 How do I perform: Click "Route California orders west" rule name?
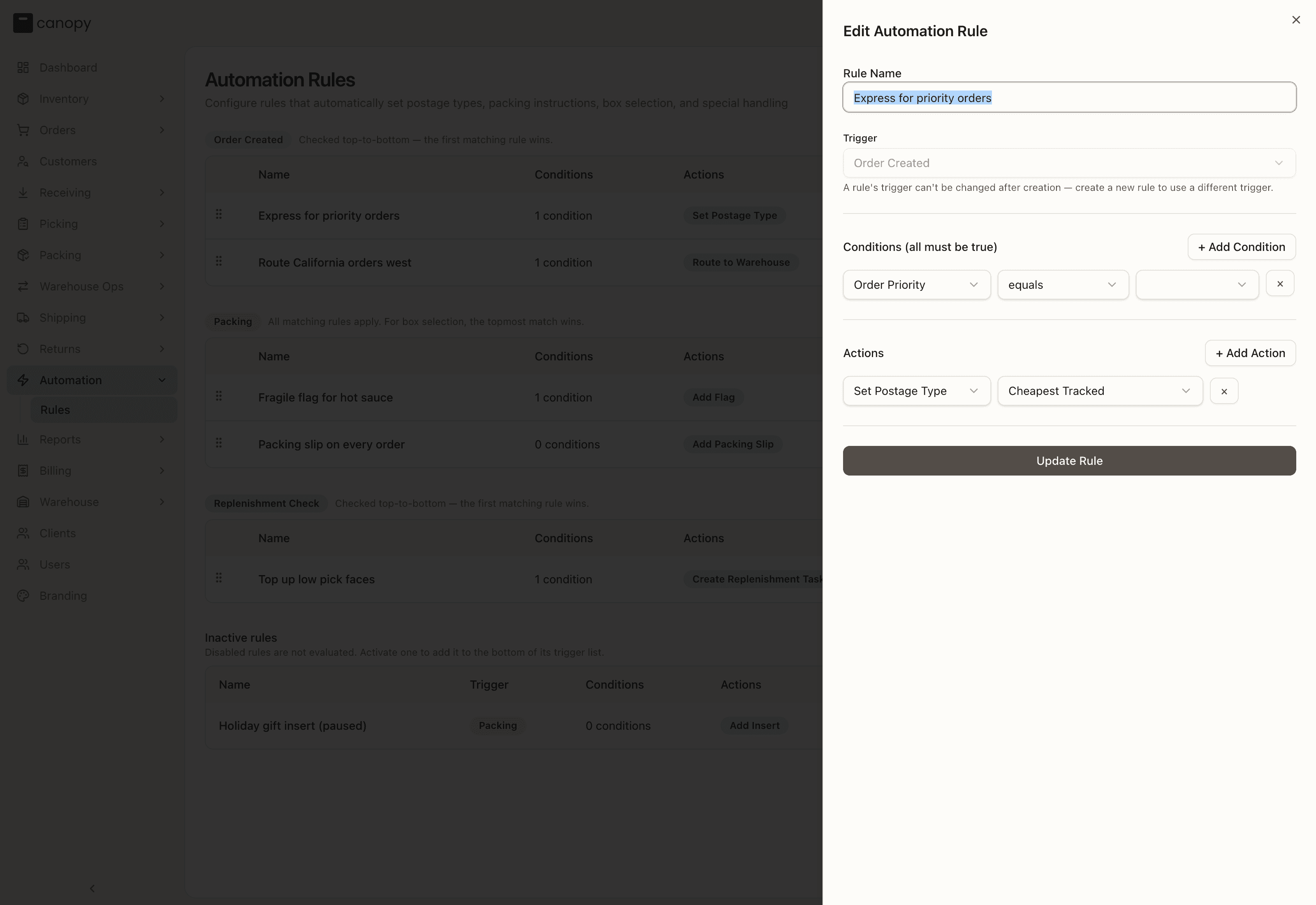[x=335, y=262]
